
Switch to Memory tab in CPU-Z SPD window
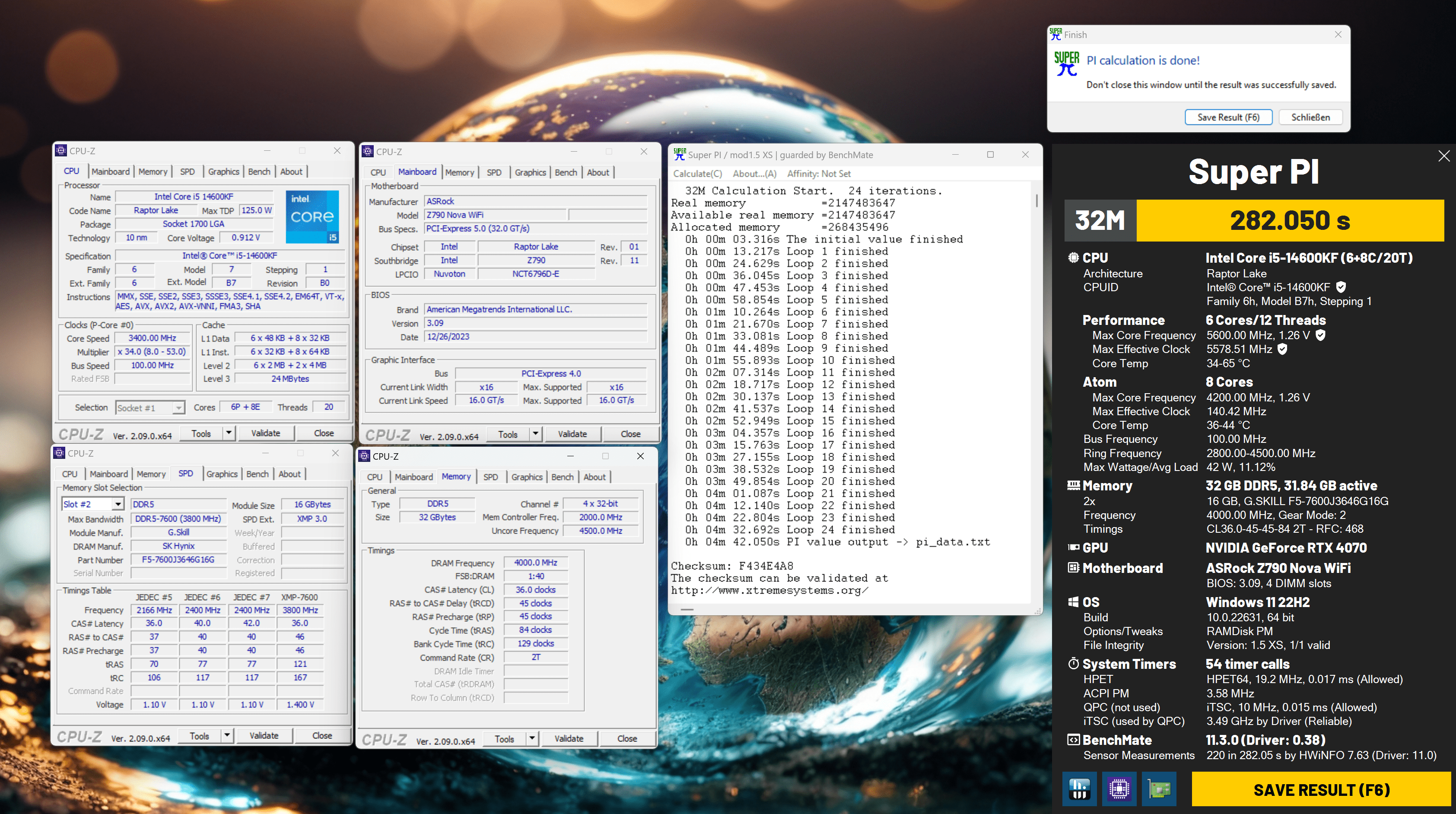(x=151, y=474)
